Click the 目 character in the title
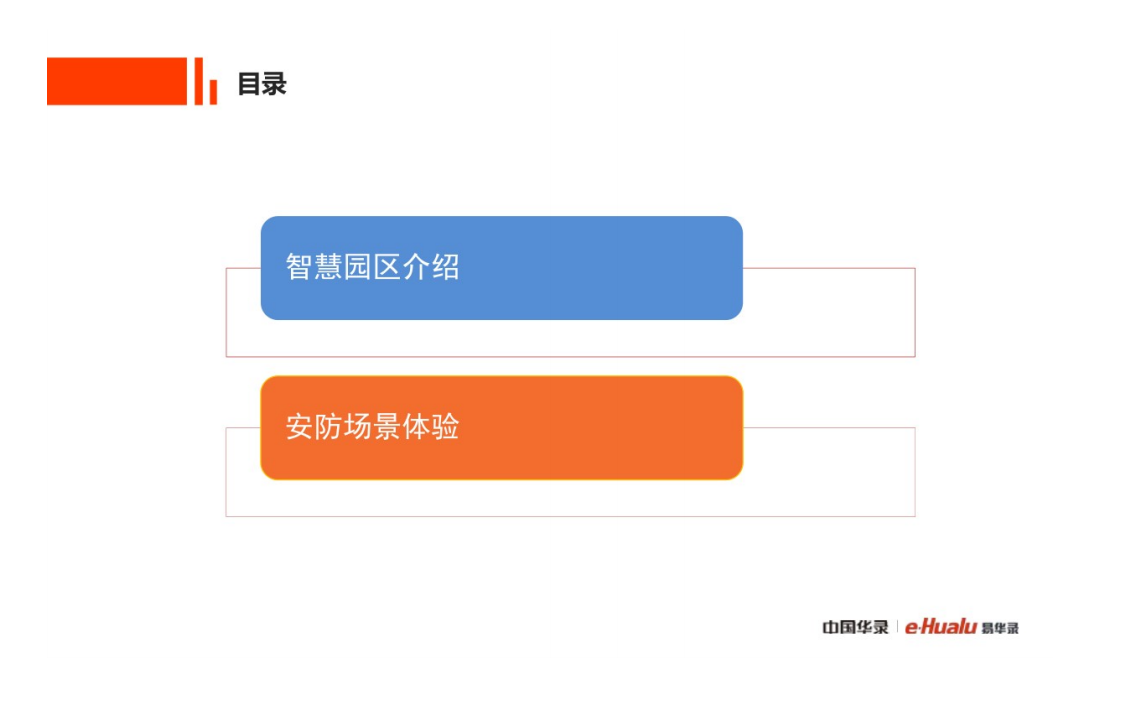 (x=249, y=84)
